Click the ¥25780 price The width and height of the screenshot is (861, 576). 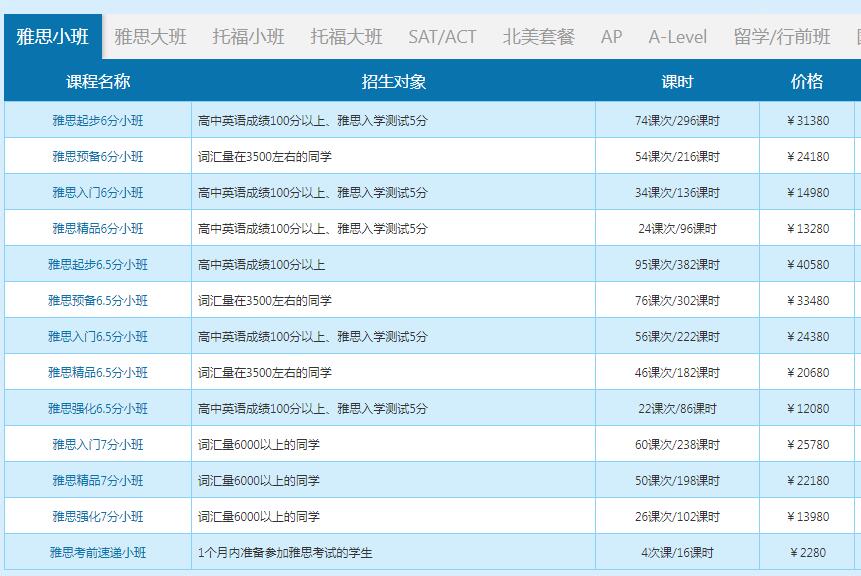pyautogui.click(x=808, y=444)
